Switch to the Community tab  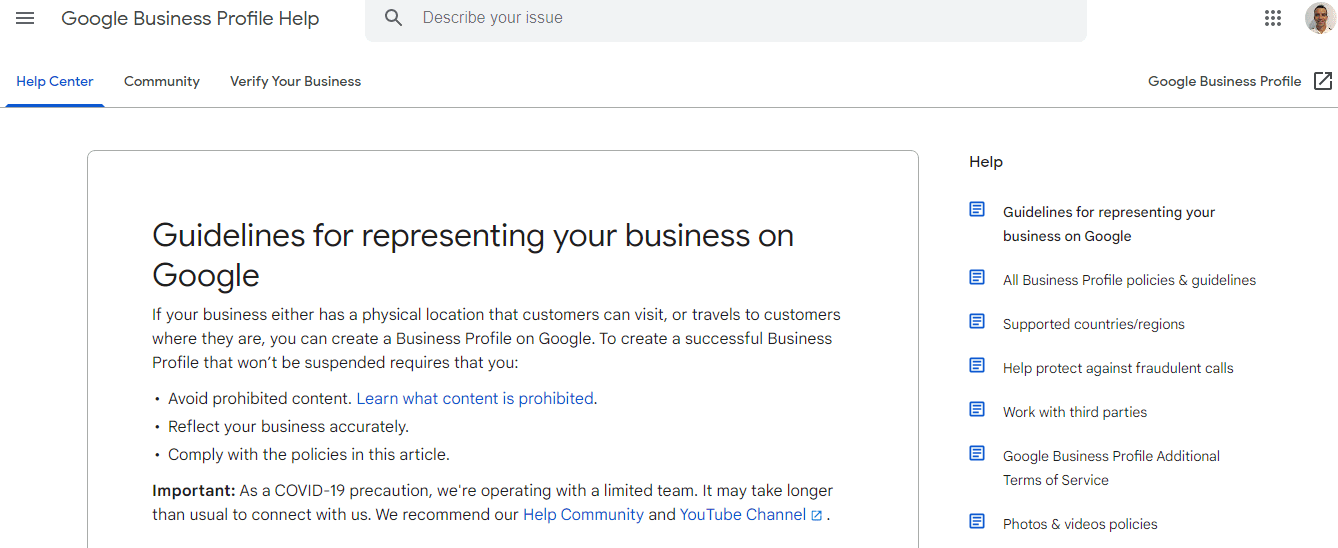click(x=162, y=81)
